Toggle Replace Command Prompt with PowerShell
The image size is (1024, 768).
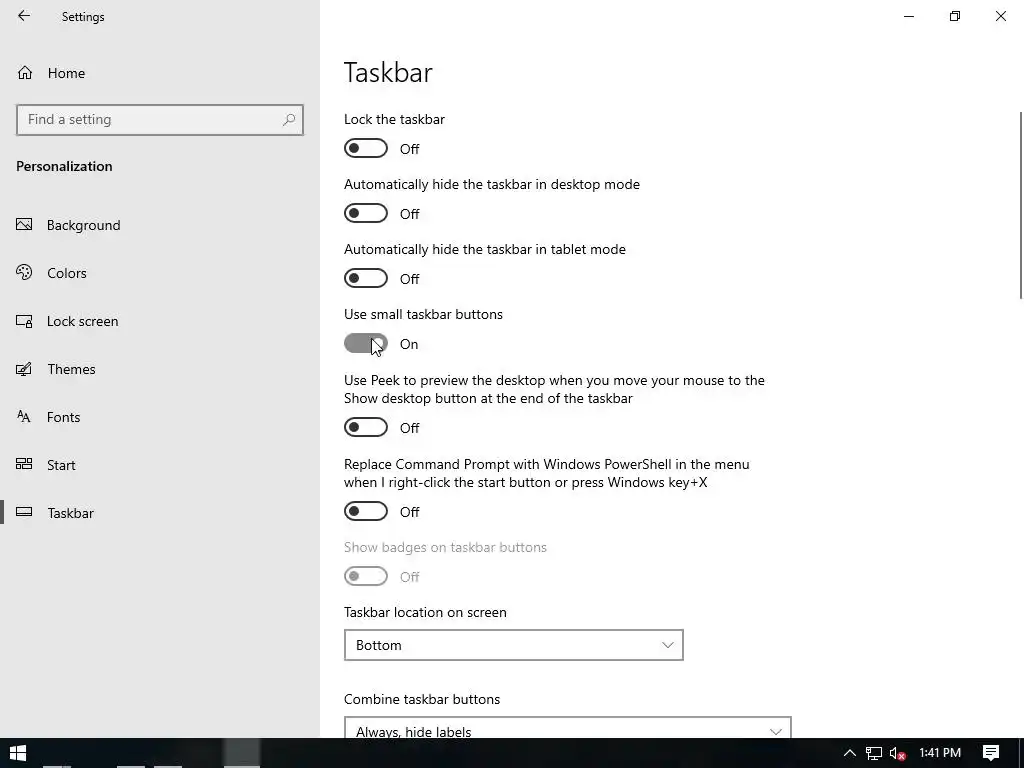coord(366,511)
